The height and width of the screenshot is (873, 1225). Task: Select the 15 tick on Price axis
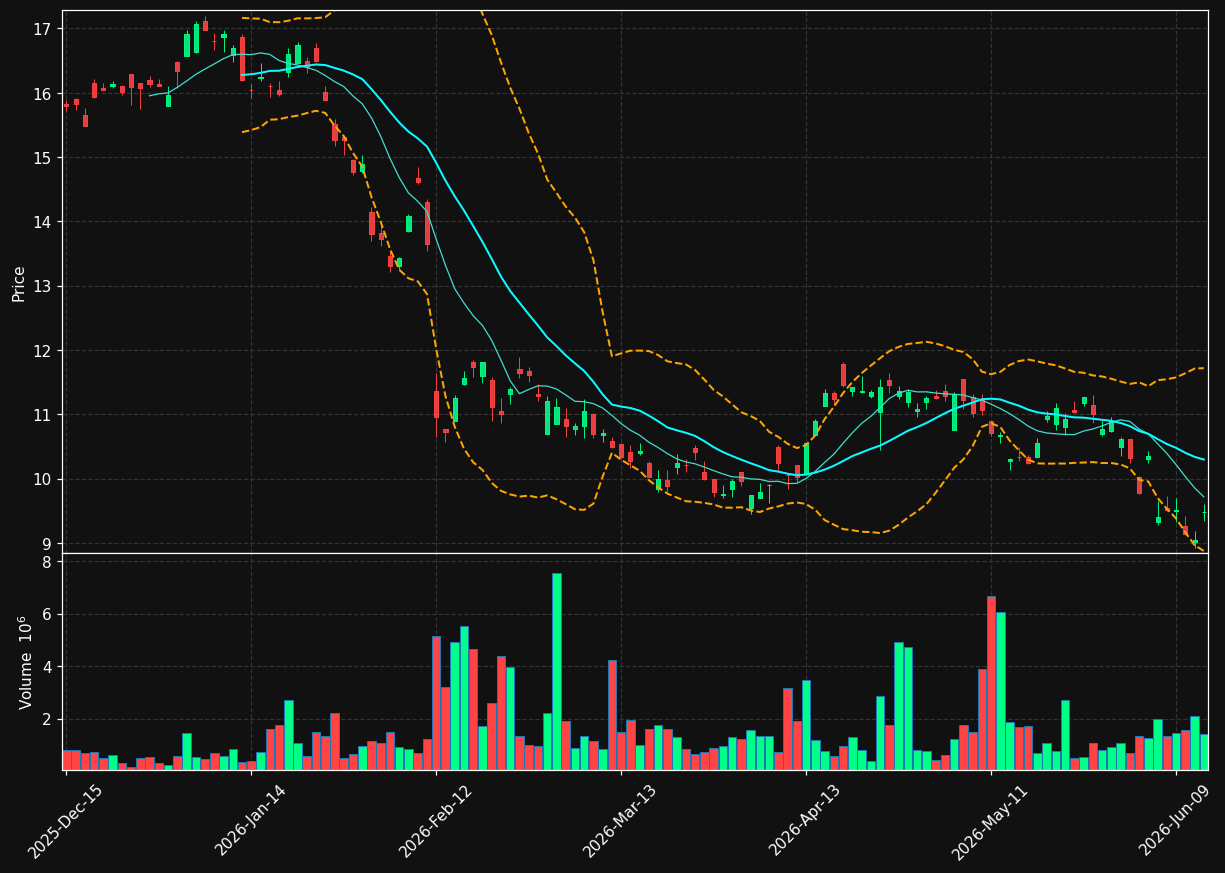point(42,158)
